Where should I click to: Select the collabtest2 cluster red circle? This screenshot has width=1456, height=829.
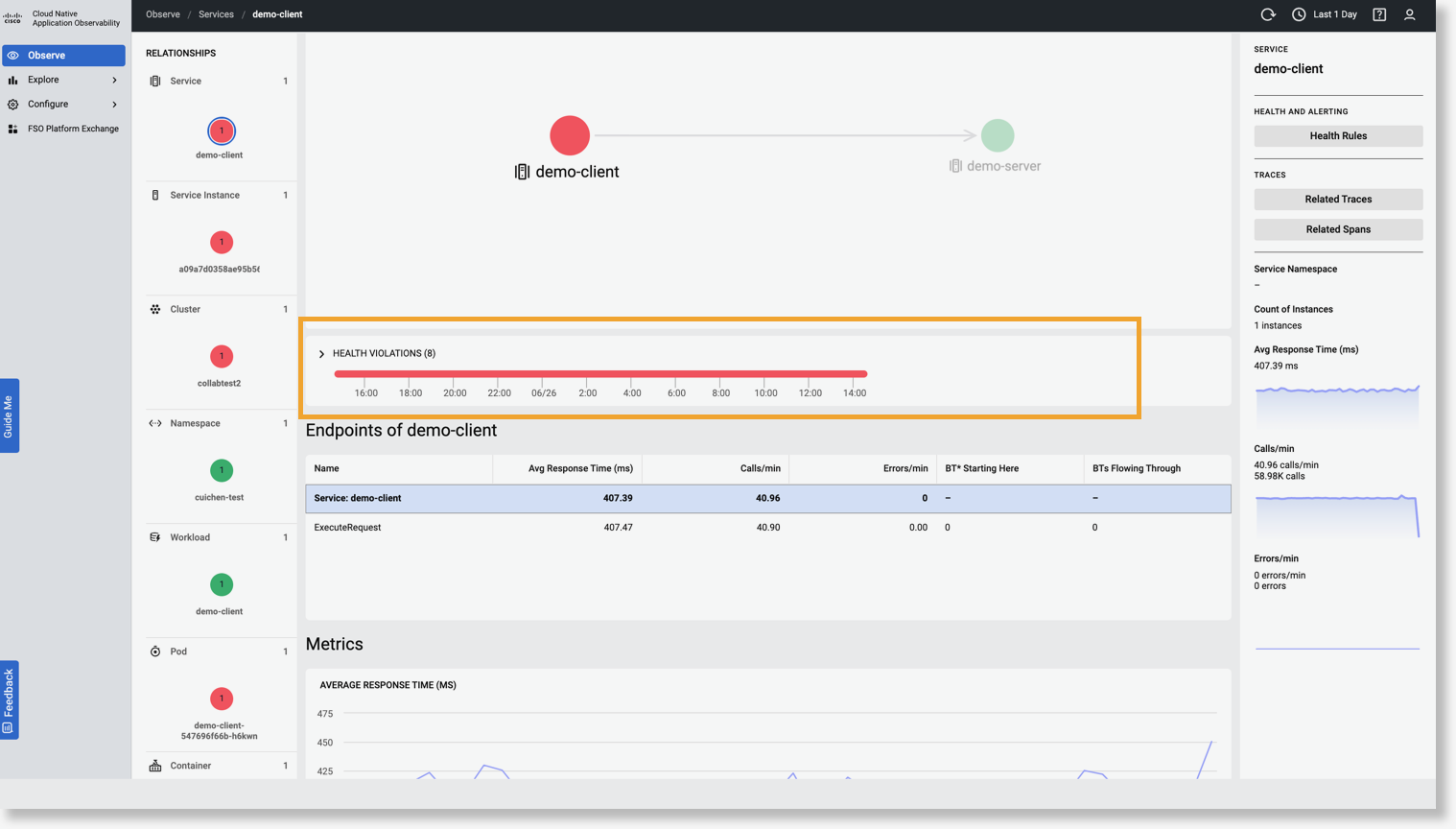[222, 357]
